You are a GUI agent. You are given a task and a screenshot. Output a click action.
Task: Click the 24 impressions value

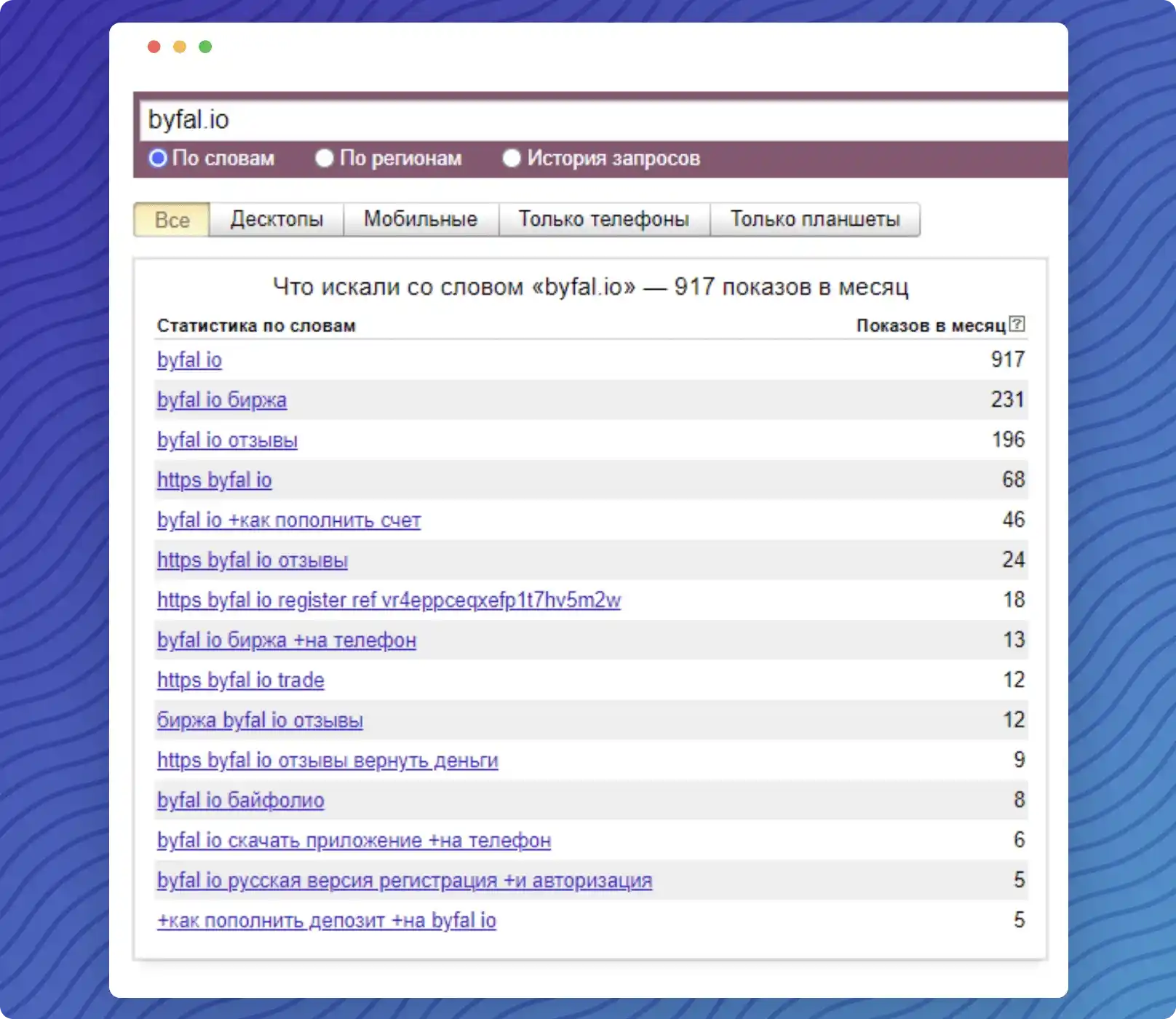pyautogui.click(x=1014, y=560)
